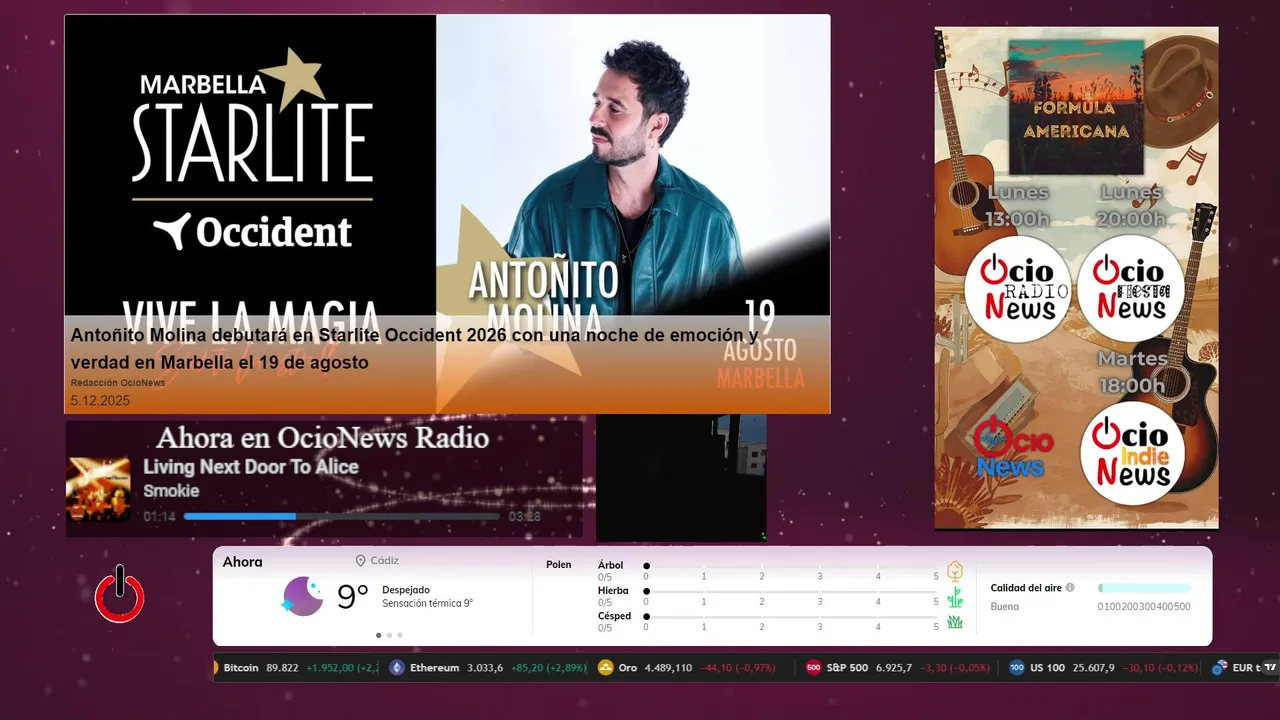Viewport: 1280px width, 720px height.
Task: Click the Ahora en OcioNews Radio heading
Action: click(x=322, y=438)
